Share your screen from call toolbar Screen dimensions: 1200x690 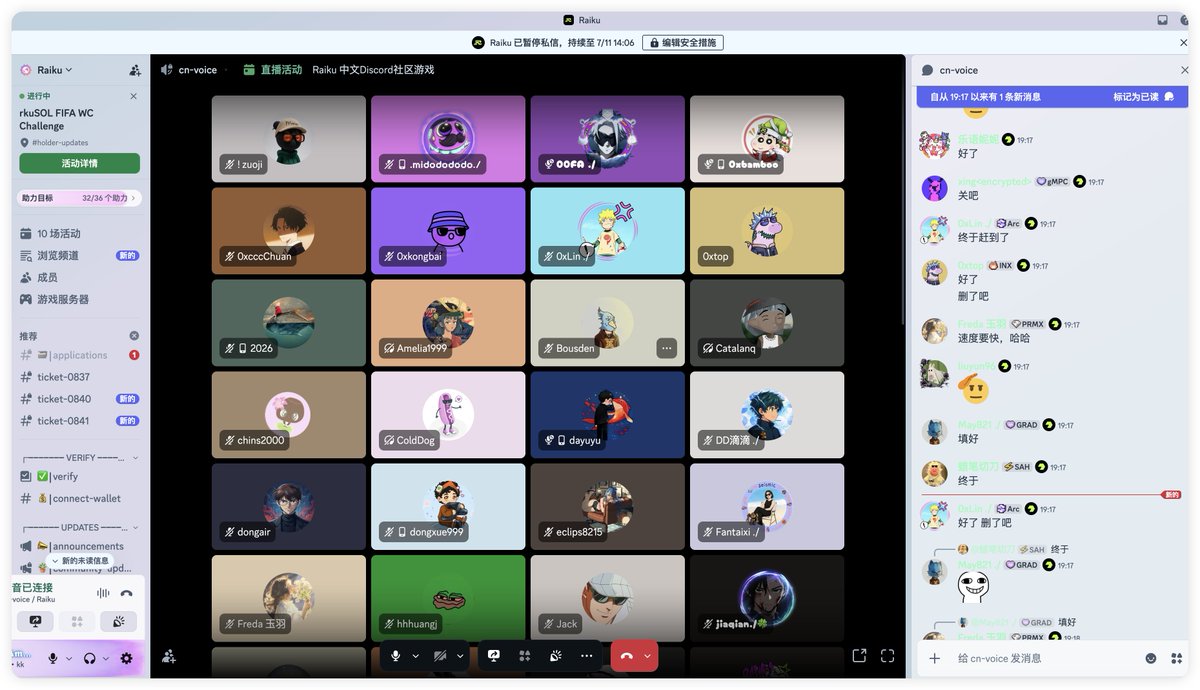pos(494,656)
